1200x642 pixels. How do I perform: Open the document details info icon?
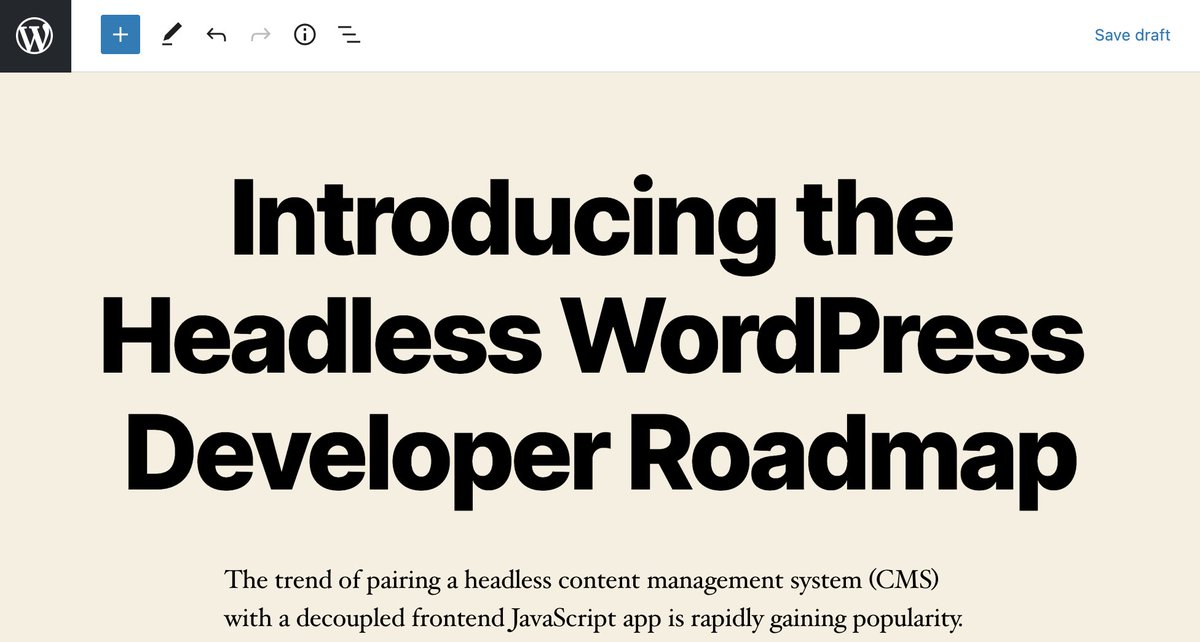pyautogui.click(x=304, y=35)
